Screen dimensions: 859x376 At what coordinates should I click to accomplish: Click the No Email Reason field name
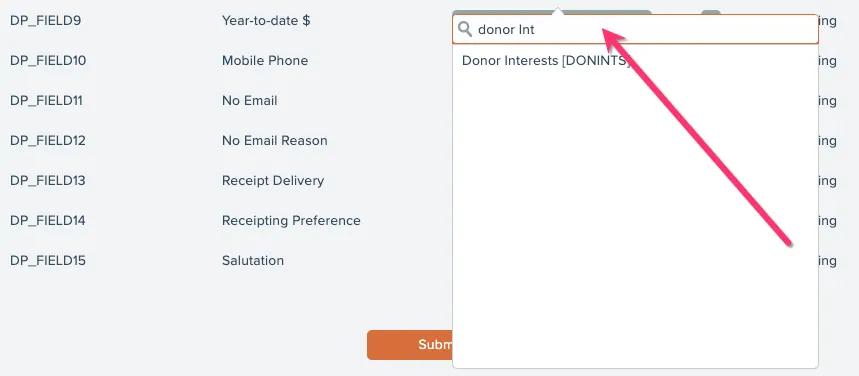pyautogui.click(x=274, y=141)
